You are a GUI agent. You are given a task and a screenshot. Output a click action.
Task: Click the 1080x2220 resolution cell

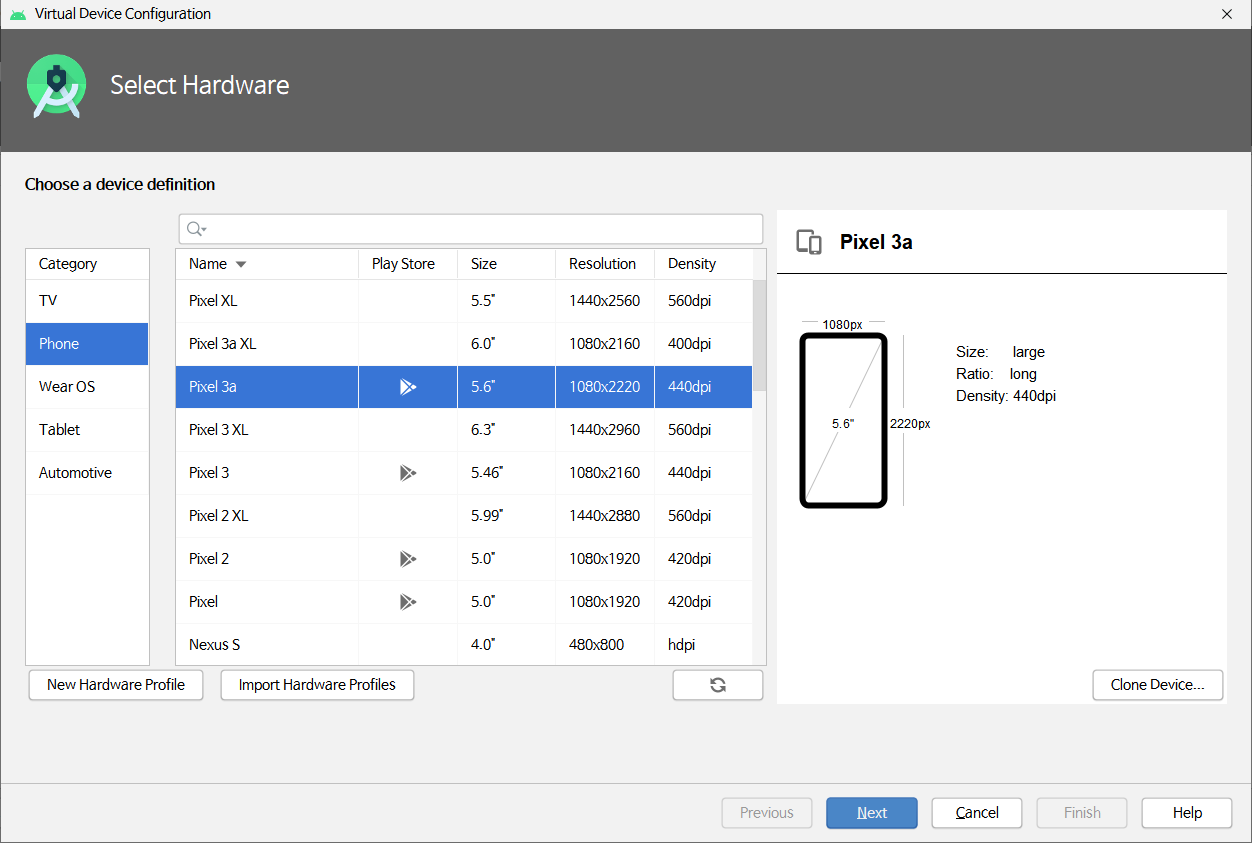coord(605,387)
